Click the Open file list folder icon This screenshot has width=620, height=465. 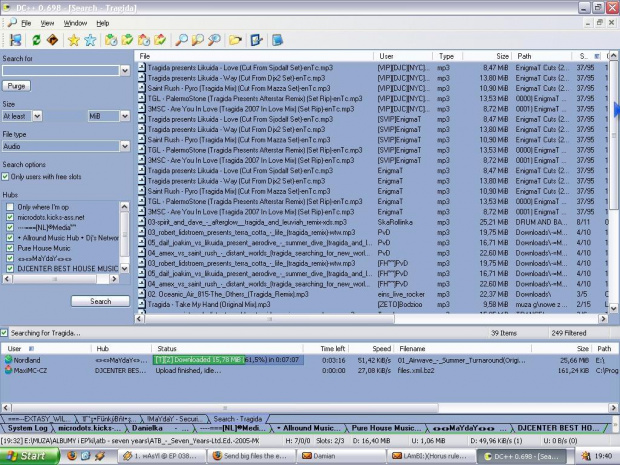point(235,40)
